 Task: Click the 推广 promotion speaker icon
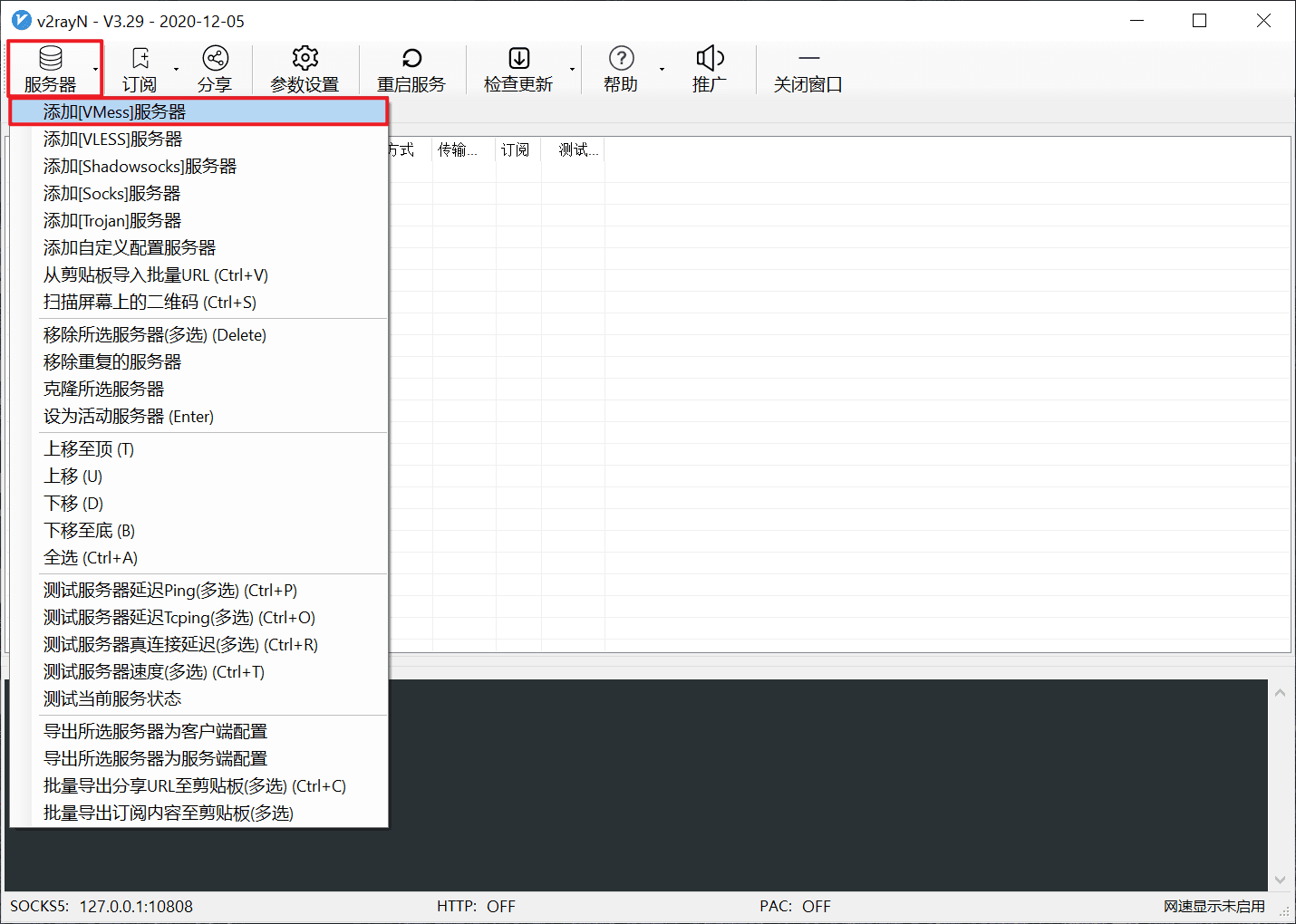coord(710,59)
